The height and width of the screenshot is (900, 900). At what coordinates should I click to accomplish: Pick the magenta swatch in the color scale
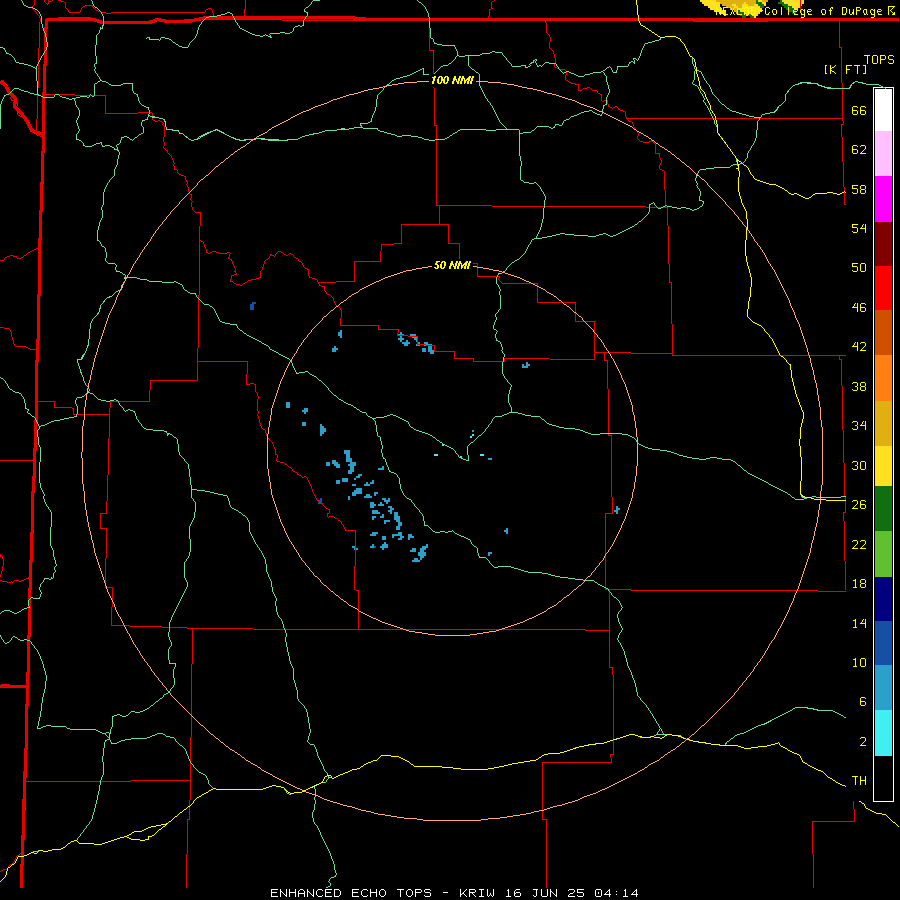(883, 199)
